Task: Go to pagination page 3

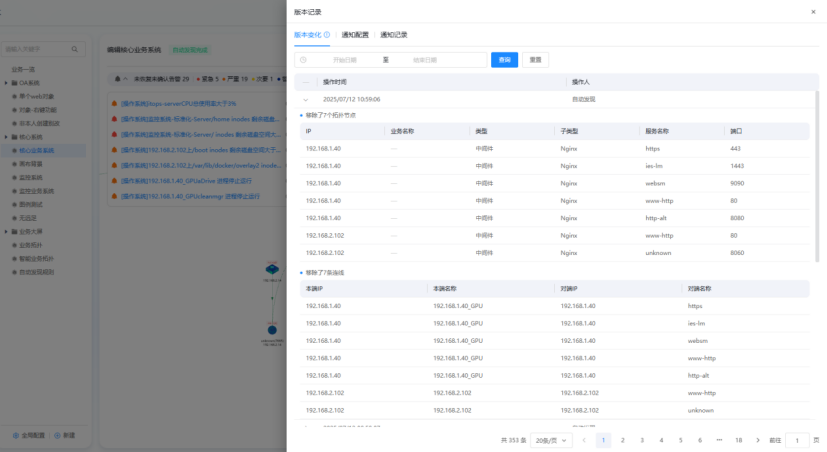Action: [642, 440]
